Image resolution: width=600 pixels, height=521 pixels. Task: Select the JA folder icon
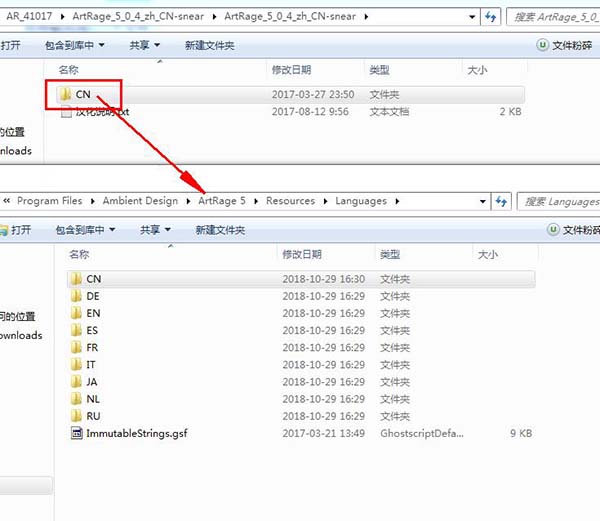[x=75, y=381]
